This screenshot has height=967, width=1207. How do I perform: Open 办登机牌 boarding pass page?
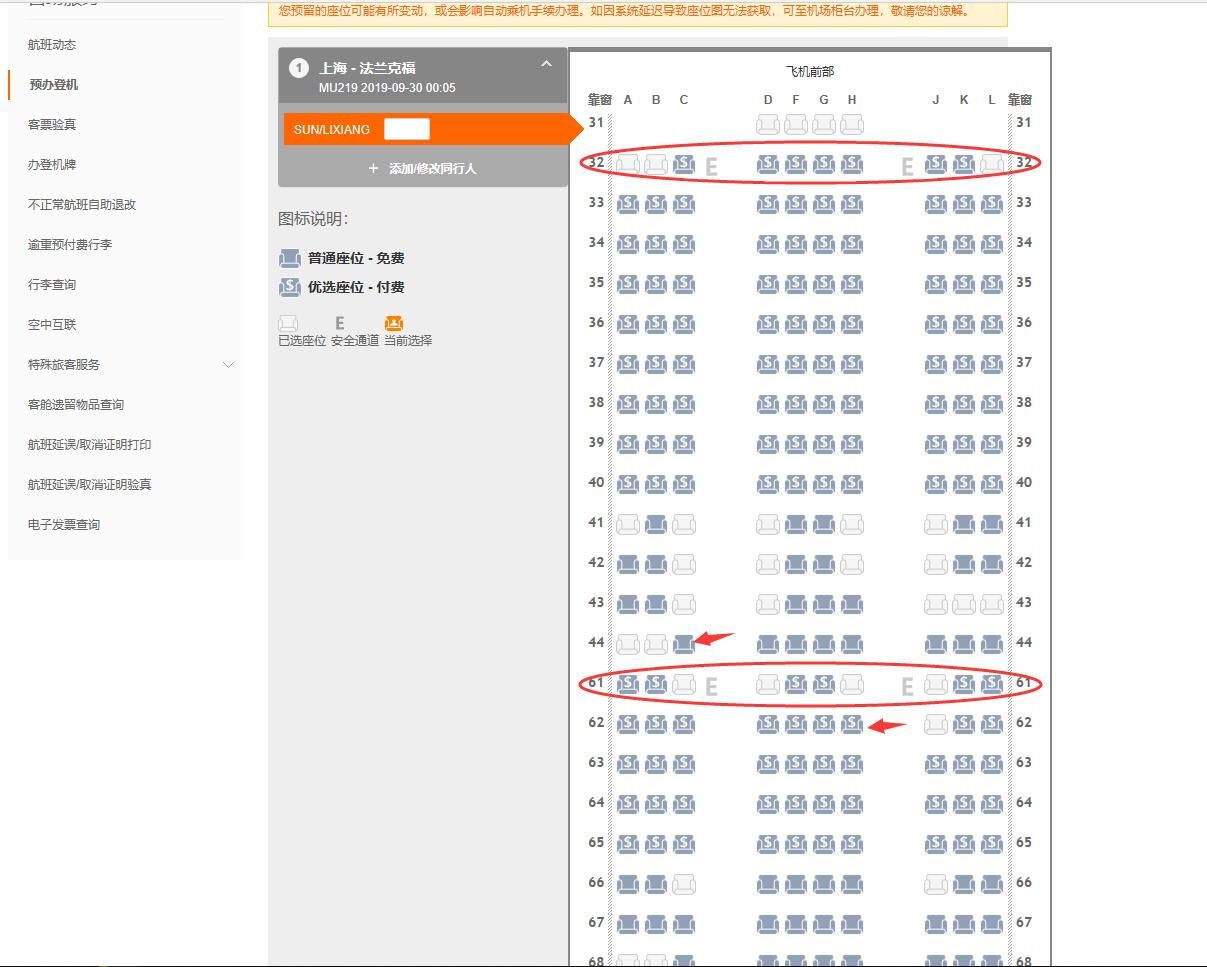tap(52, 165)
